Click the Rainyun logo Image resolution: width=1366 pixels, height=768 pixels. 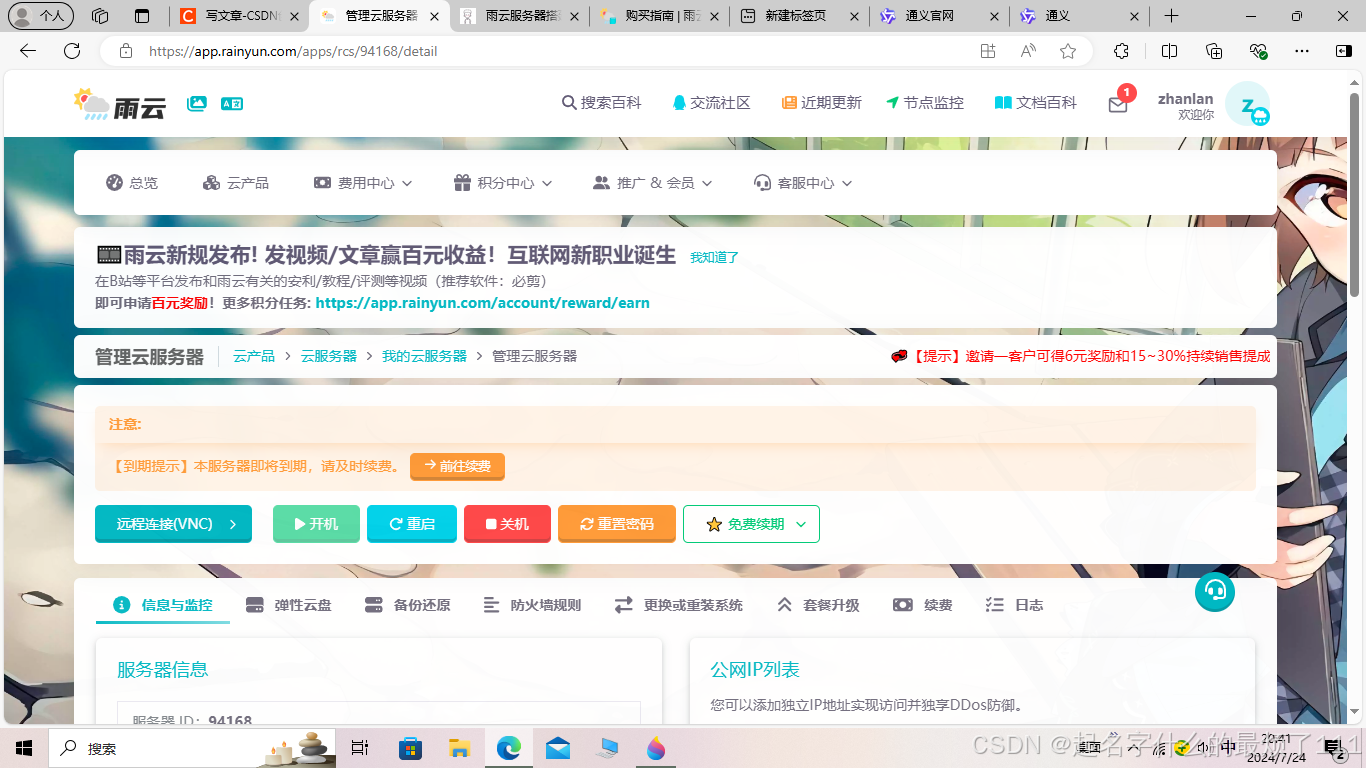click(x=120, y=104)
